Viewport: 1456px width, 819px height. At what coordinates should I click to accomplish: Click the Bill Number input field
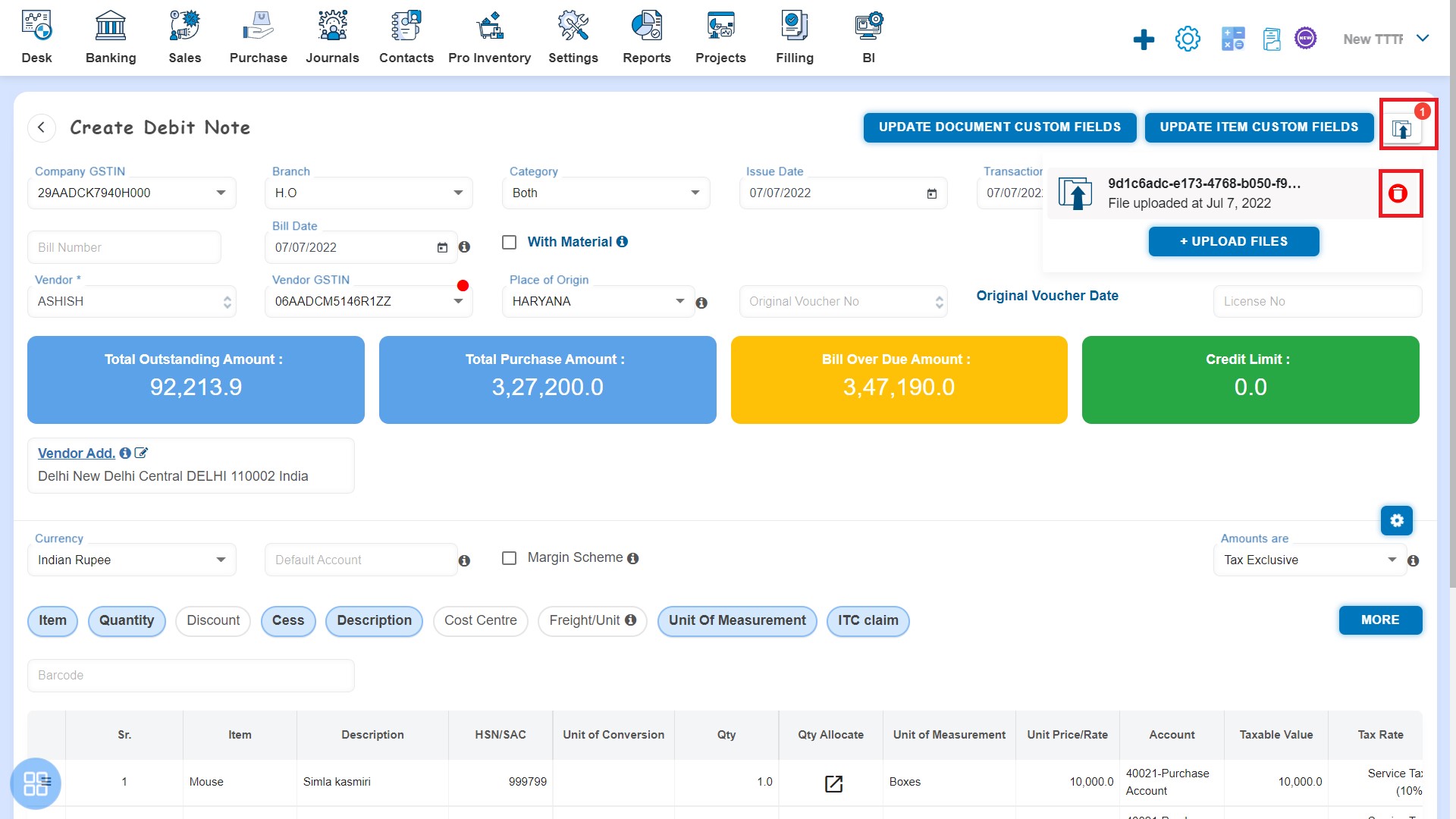point(126,246)
